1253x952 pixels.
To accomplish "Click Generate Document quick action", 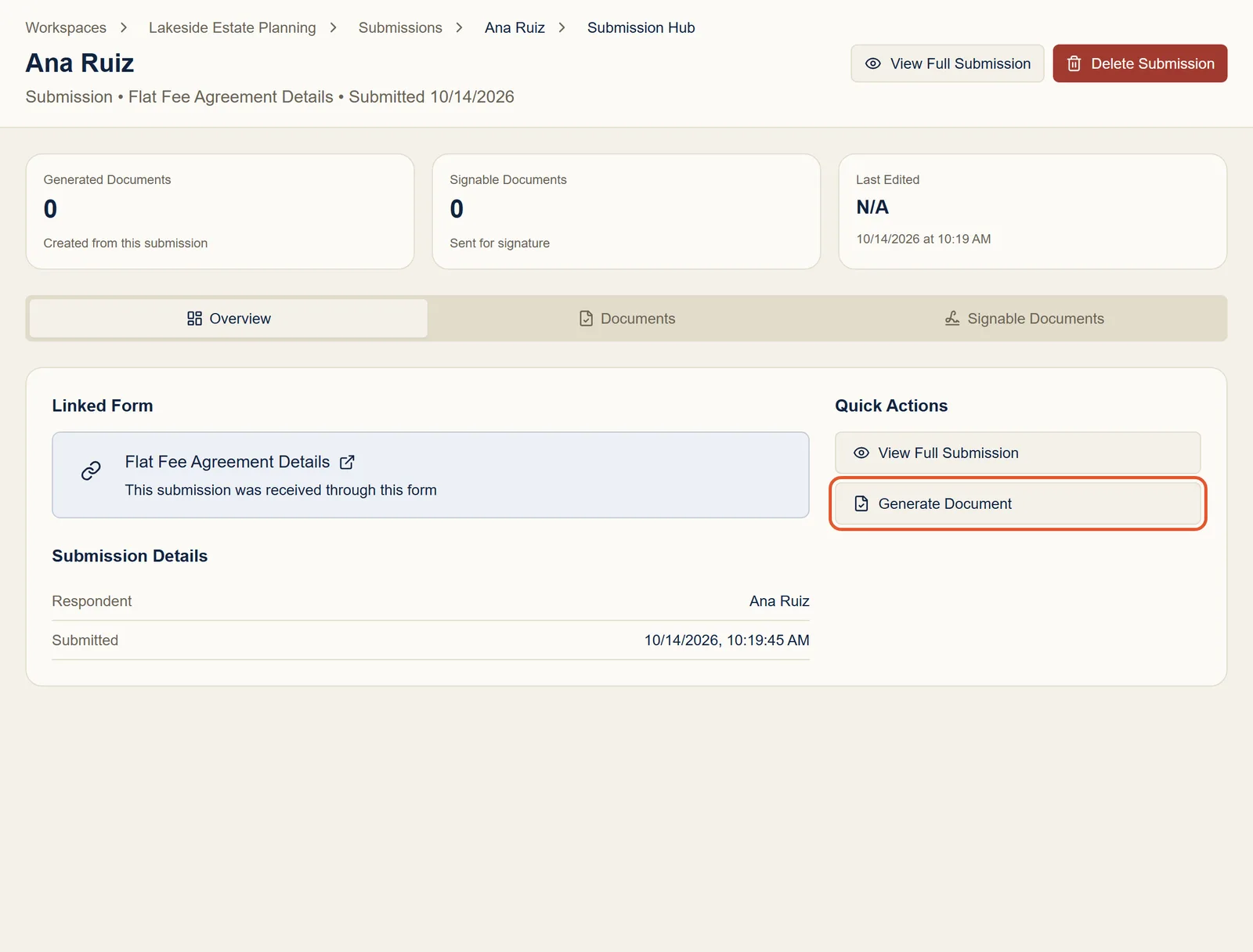I will [1017, 503].
